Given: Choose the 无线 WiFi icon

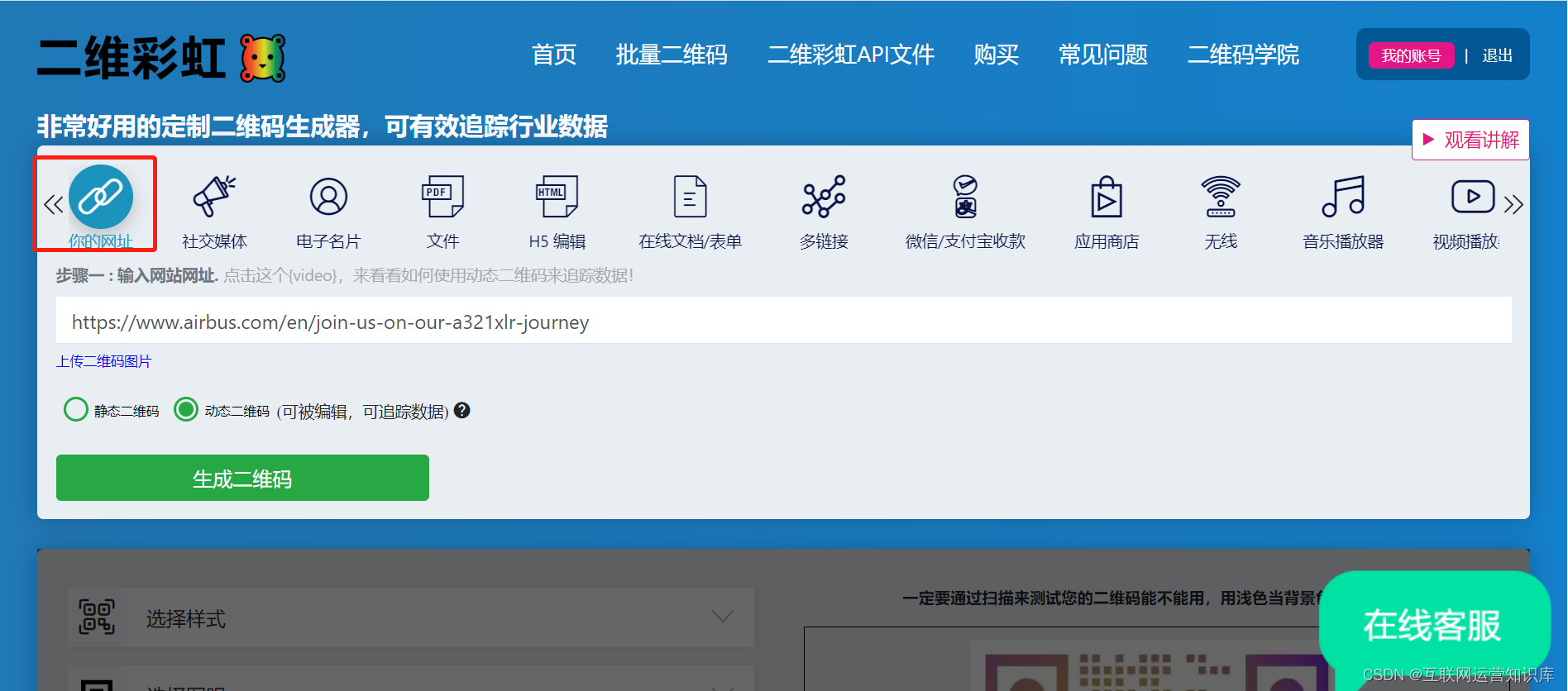Looking at the screenshot, I should pyautogui.click(x=1221, y=197).
